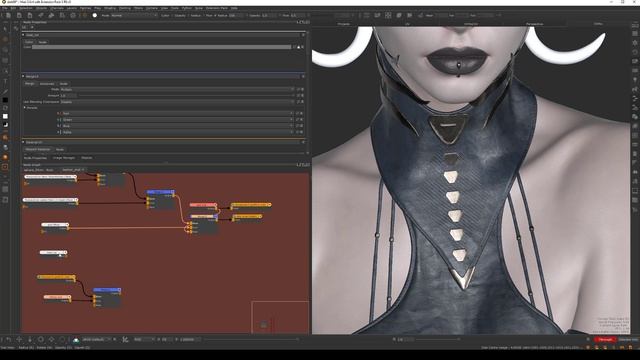The image size is (640, 360).
Task: Open the shader selection dropdown in bottom bar
Action: pyautogui.click(x=96, y=340)
